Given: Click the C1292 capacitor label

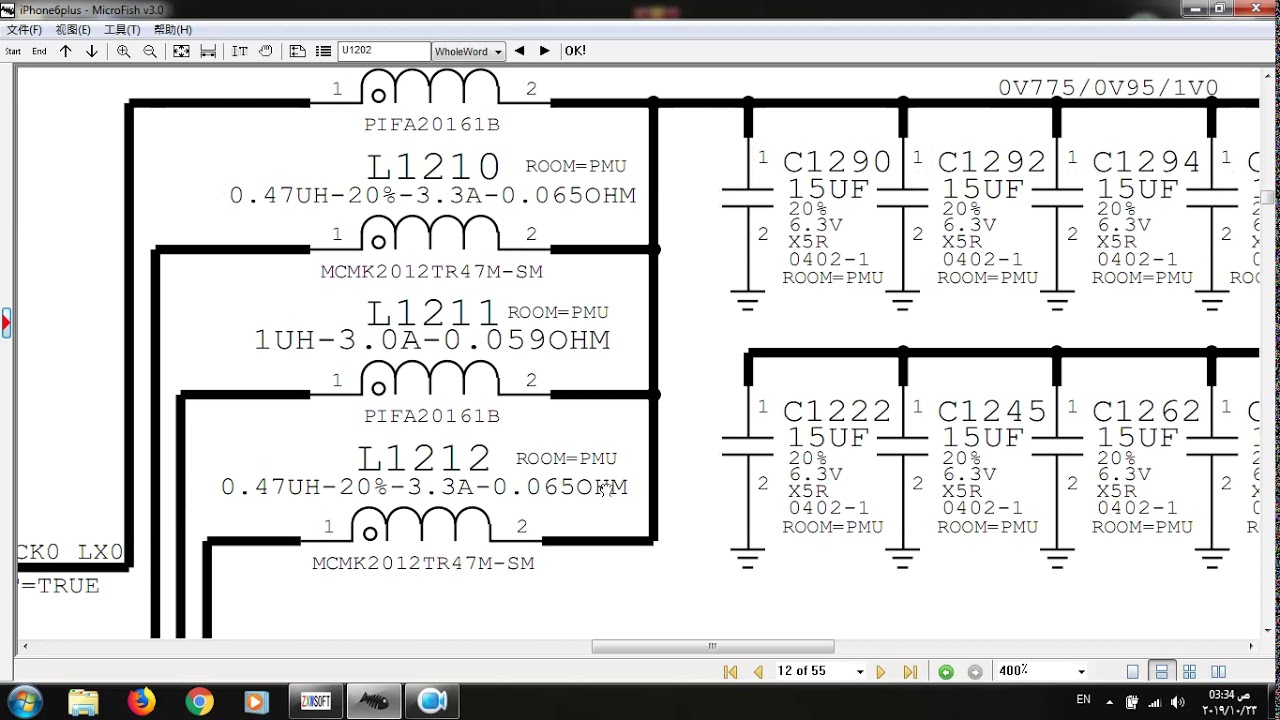Looking at the screenshot, I should point(992,162).
